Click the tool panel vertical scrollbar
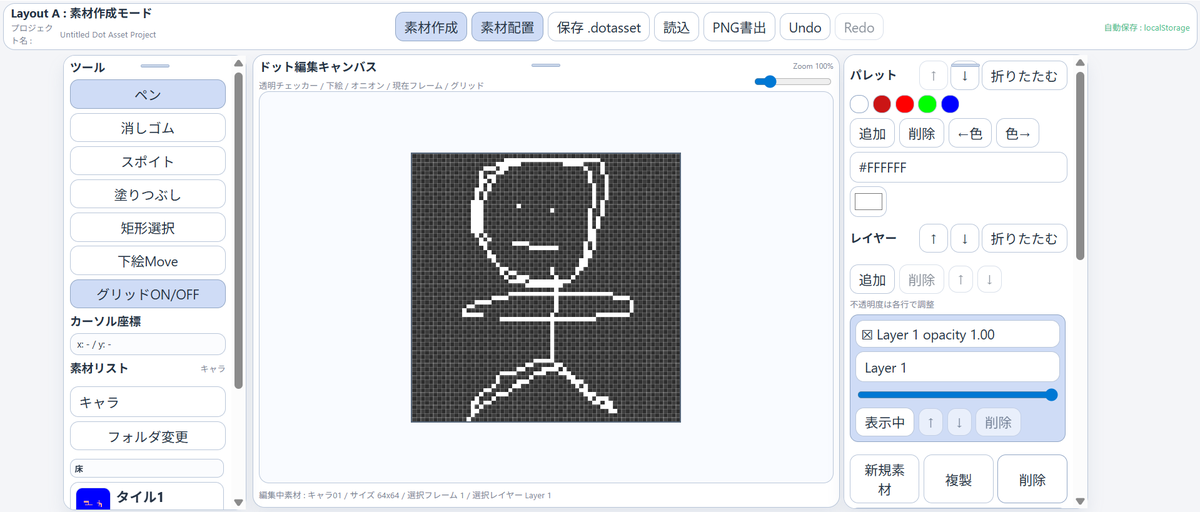Image resolution: width=1200 pixels, height=512 pixels. click(x=238, y=230)
